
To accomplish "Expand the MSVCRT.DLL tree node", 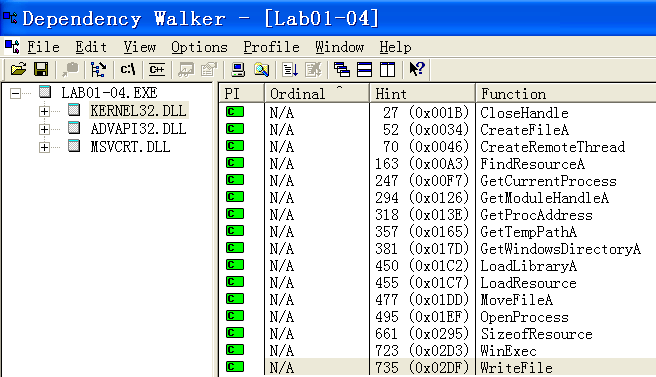I will [x=44, y=147].
